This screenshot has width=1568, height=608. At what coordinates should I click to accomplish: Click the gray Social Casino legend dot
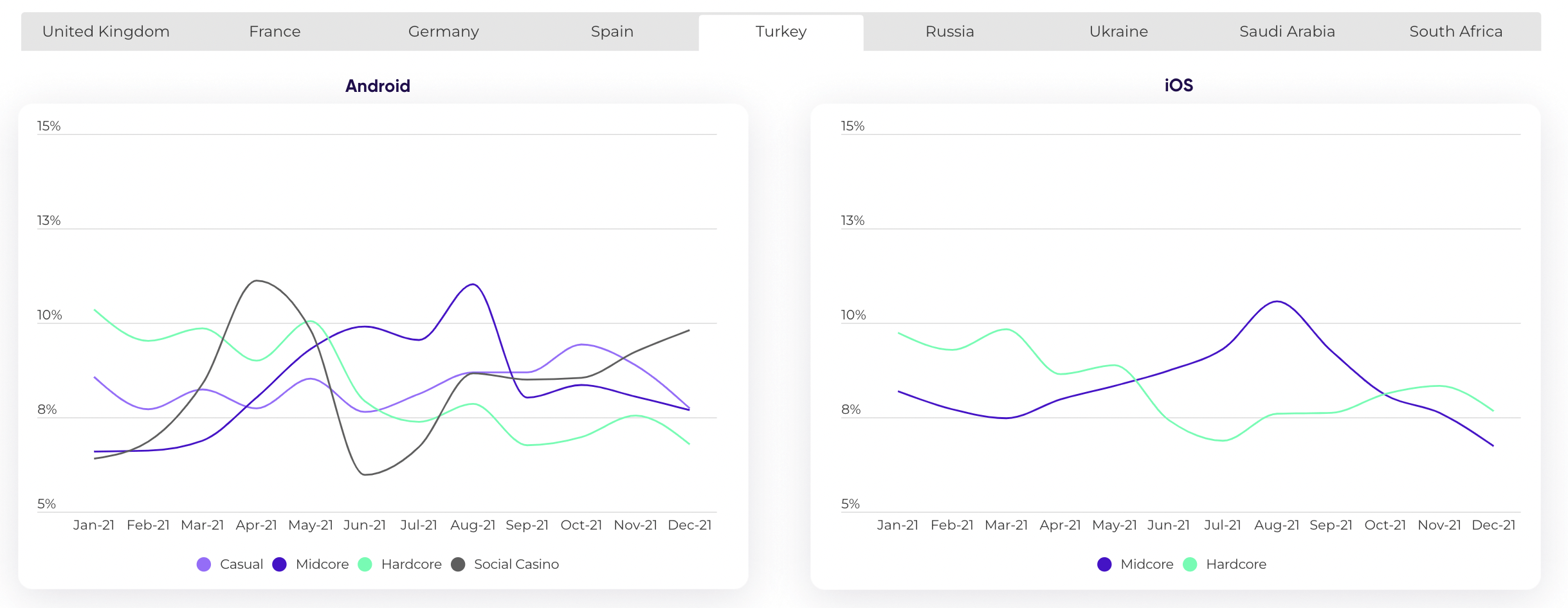coord(458,564)
